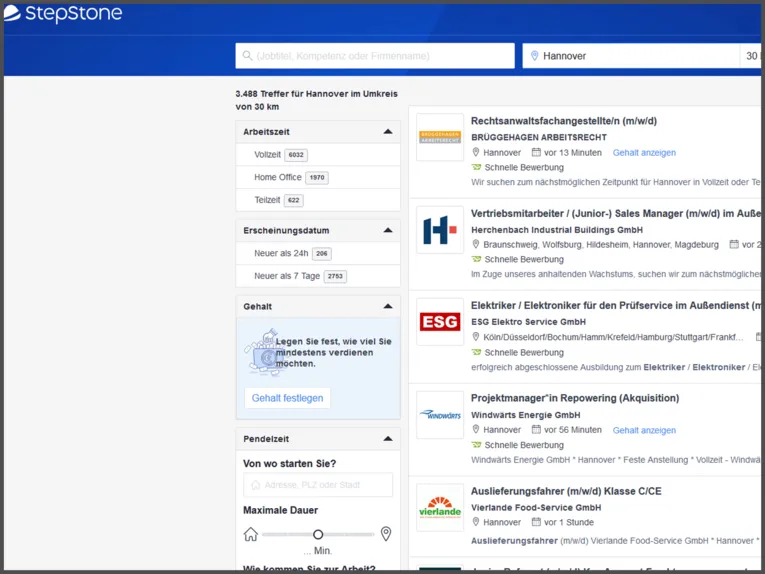
Task: Collapse the Pendelzeit filter section
Action: (x=388, y=438)
